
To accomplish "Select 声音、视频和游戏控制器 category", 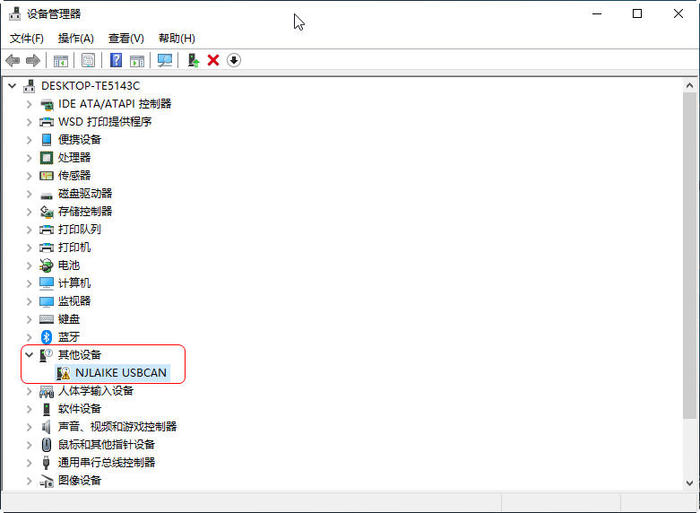I will 117,426.
